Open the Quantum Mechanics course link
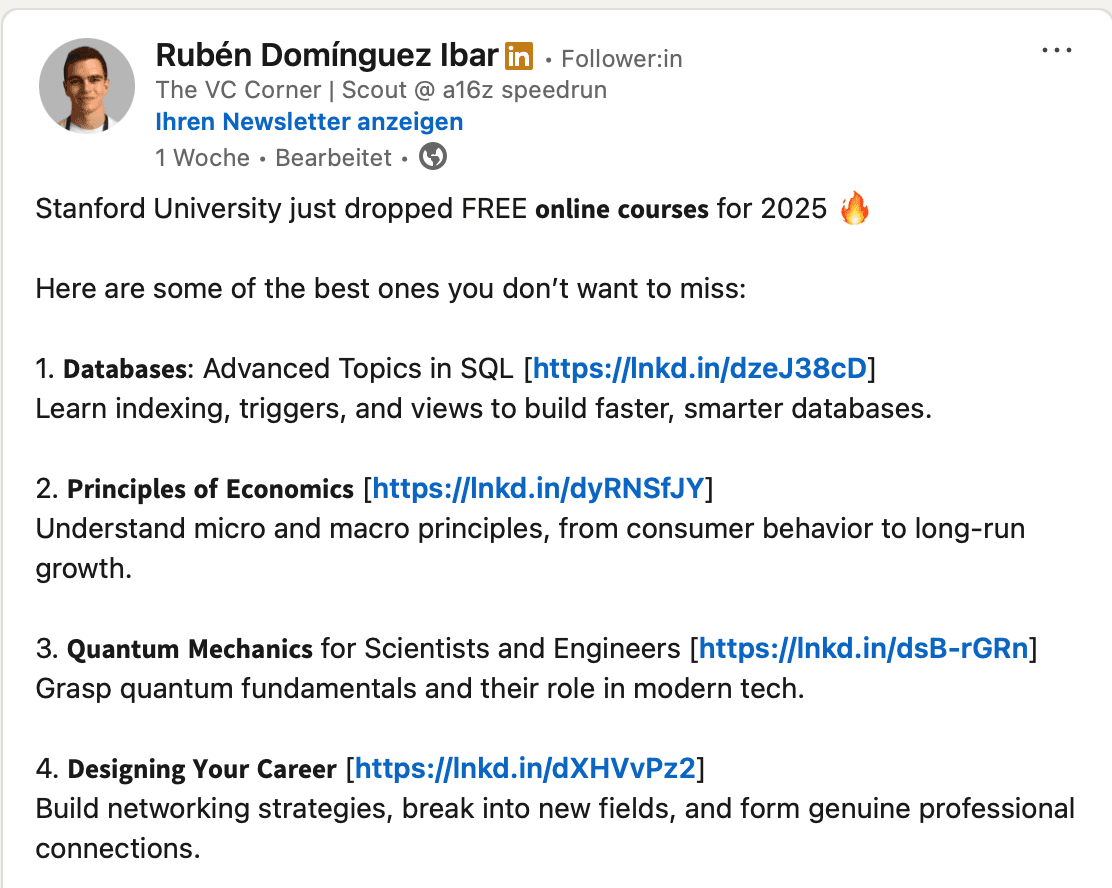 (x=864, y=648)
